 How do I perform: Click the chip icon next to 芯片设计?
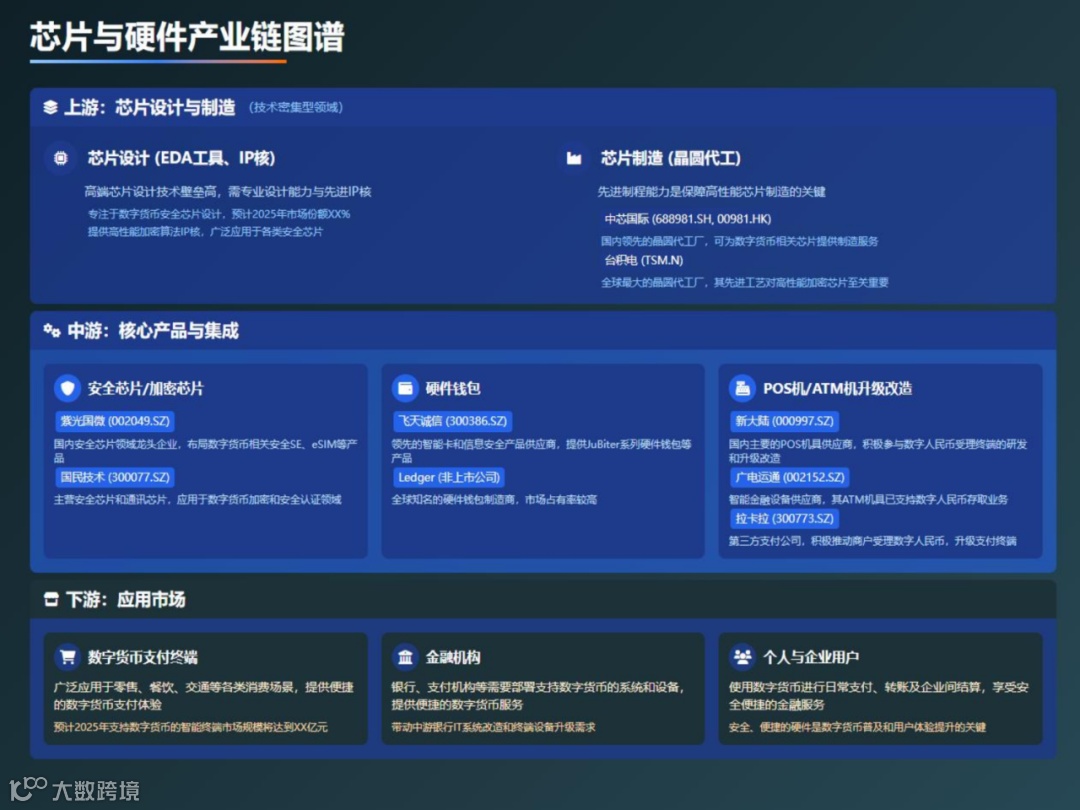click(61, 158)
